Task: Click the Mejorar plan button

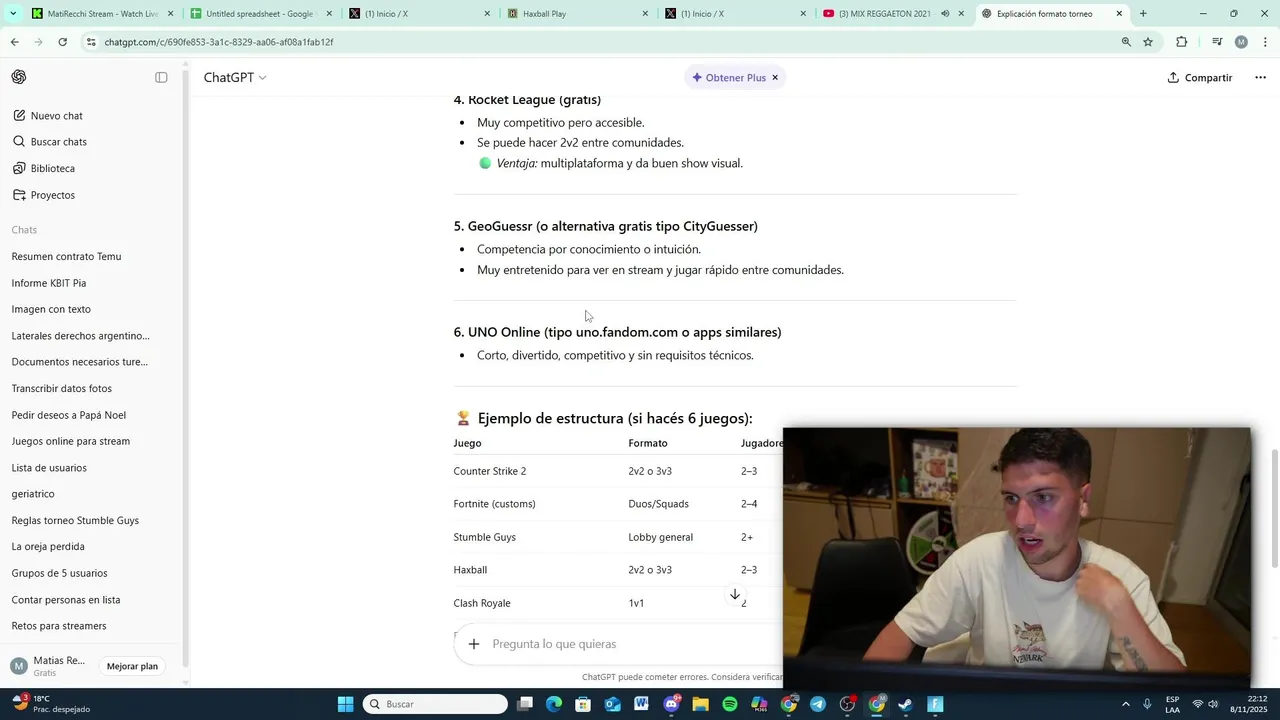Action: point(132,666)
